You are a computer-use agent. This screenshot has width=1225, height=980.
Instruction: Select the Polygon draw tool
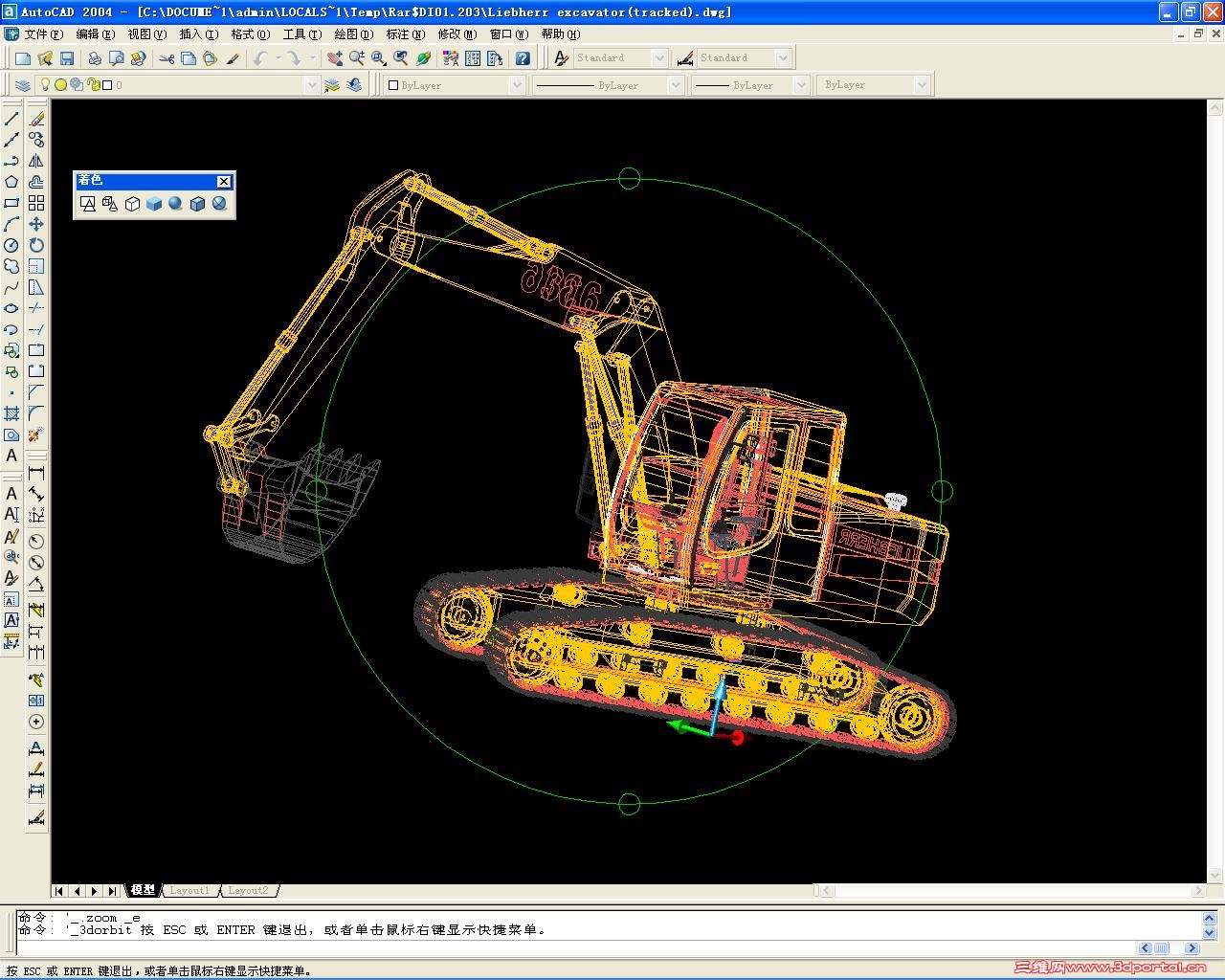(x=11, y=182)
